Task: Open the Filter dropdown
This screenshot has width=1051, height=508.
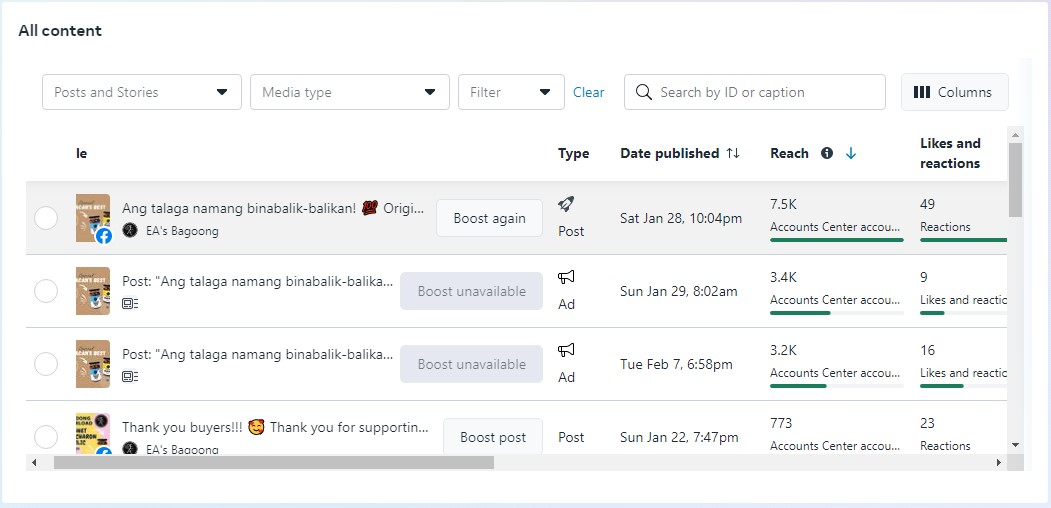Action: point(511,92)
